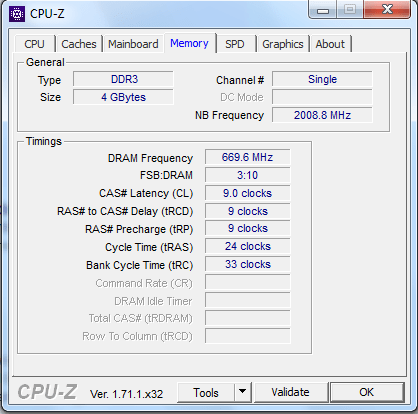Image resolution: width=418 pixels, height=414 pixels.
Task: Click the "CAS# Latency (CL)" label
Action: tap(146, 193)
